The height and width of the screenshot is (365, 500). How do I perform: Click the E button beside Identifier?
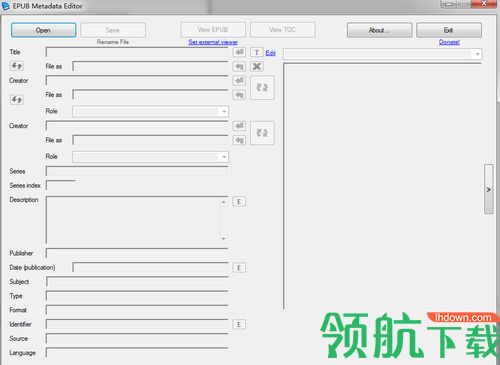[239, 324]
